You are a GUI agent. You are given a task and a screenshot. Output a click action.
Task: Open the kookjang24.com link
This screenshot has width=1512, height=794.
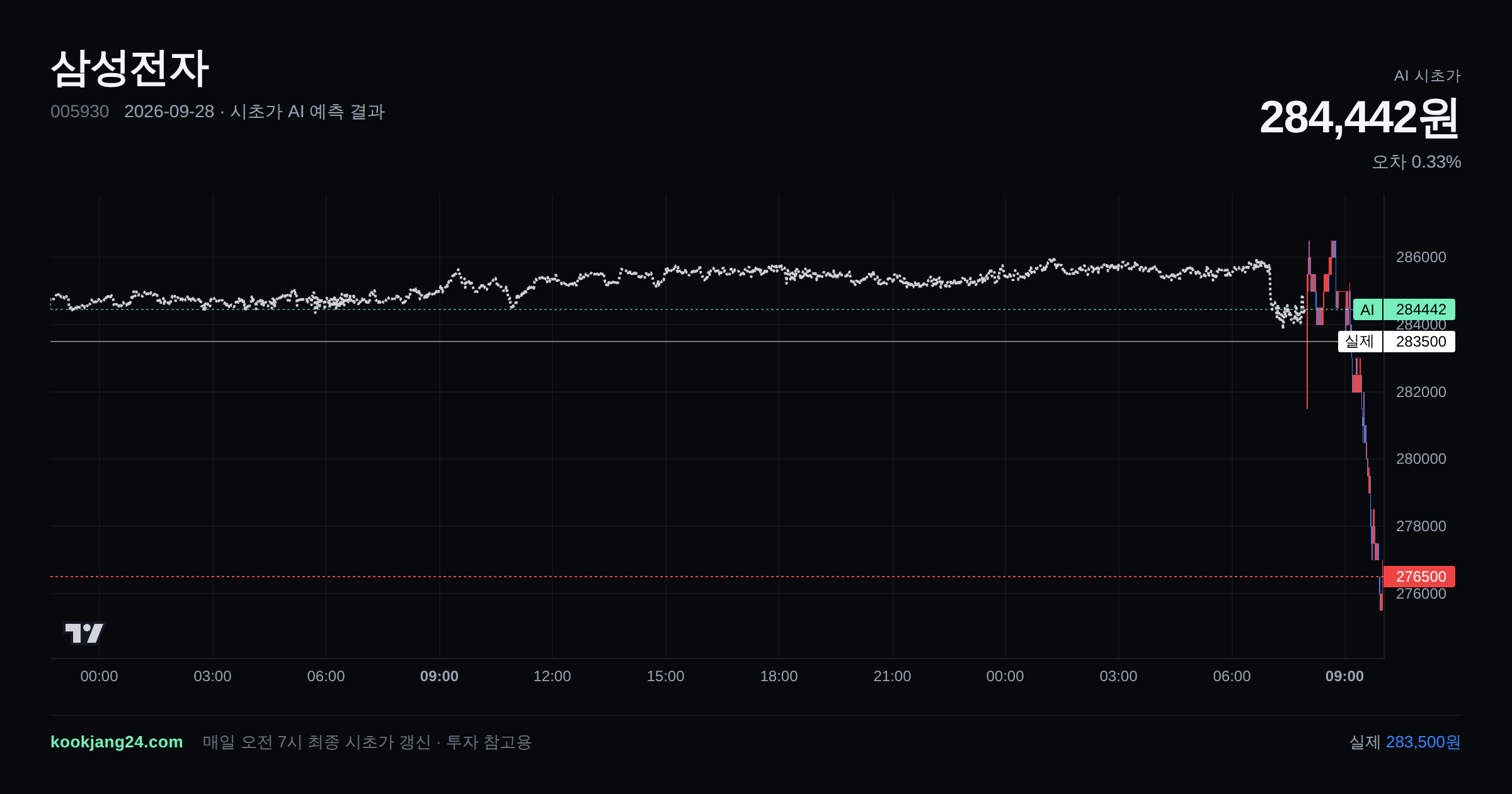tap(117, 742)
